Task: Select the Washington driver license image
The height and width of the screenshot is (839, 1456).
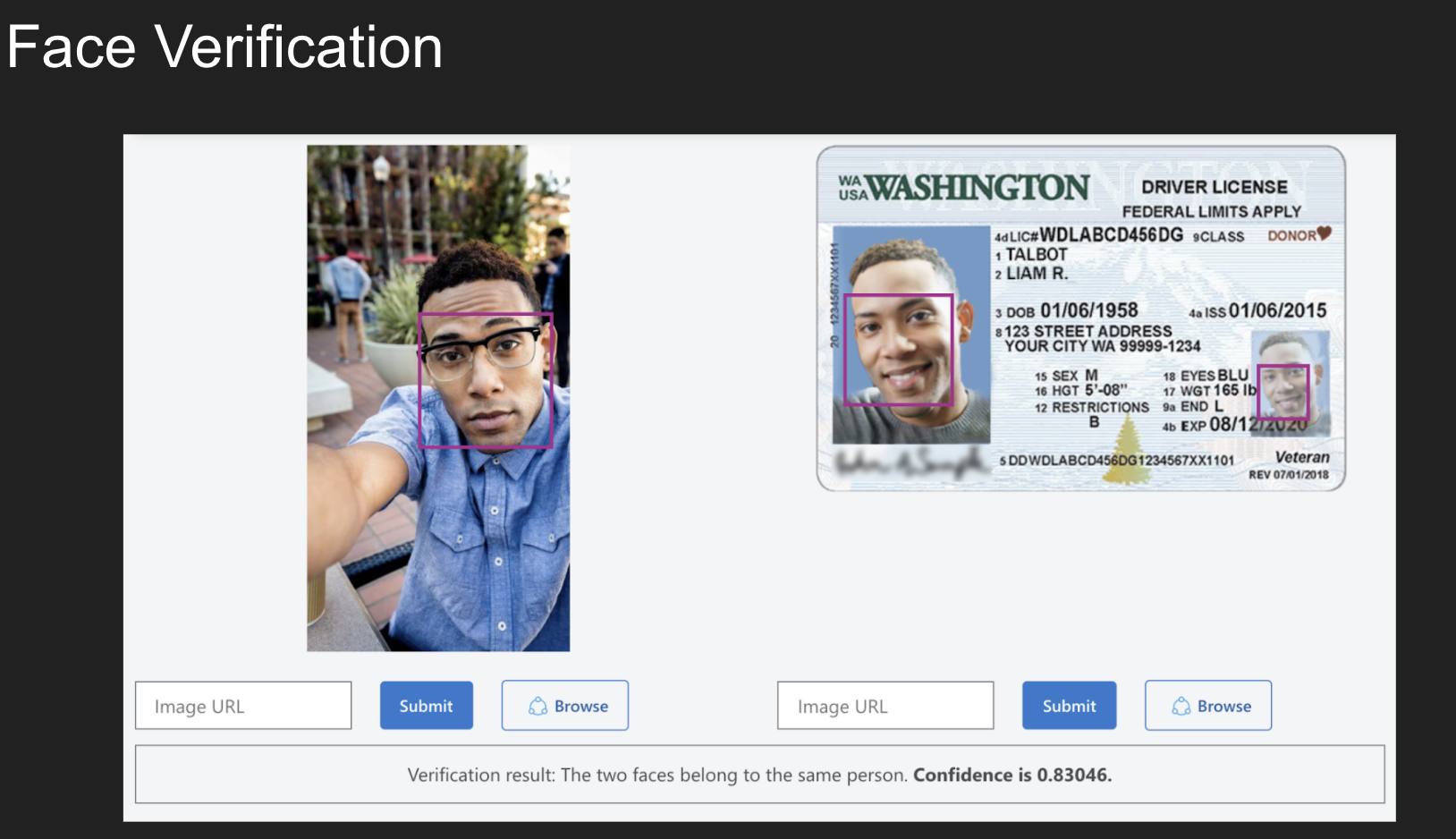Action: coord(1080,318)
